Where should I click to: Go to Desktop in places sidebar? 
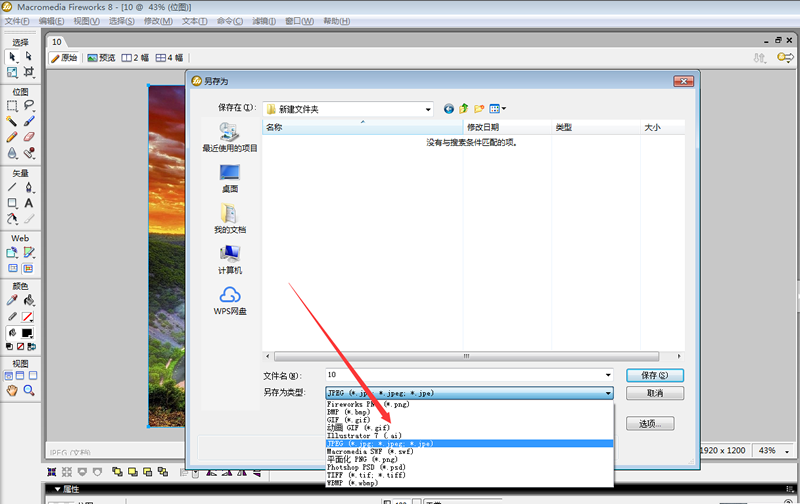point(230,179)
